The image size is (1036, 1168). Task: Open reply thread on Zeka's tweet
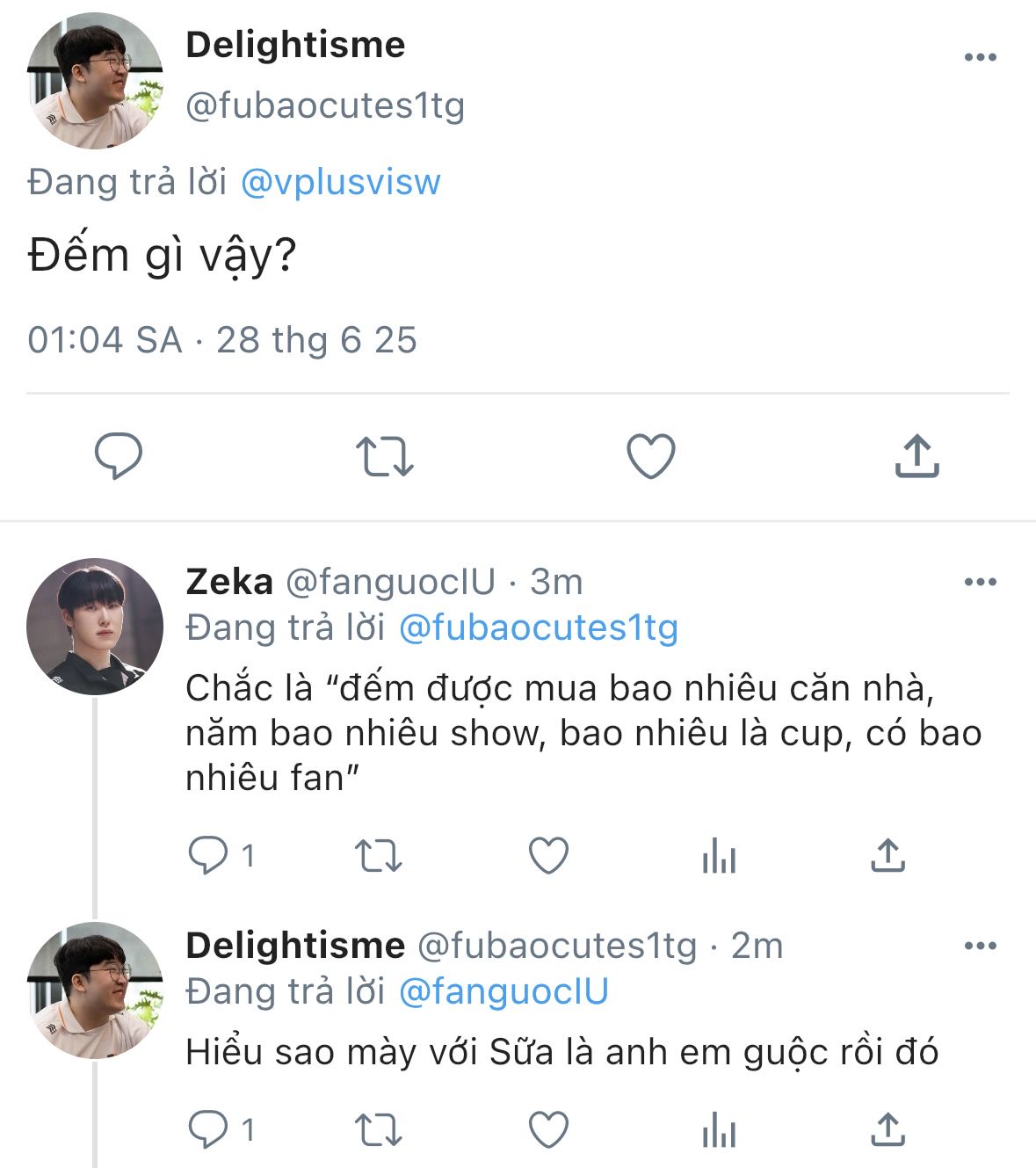click(208, 855)
